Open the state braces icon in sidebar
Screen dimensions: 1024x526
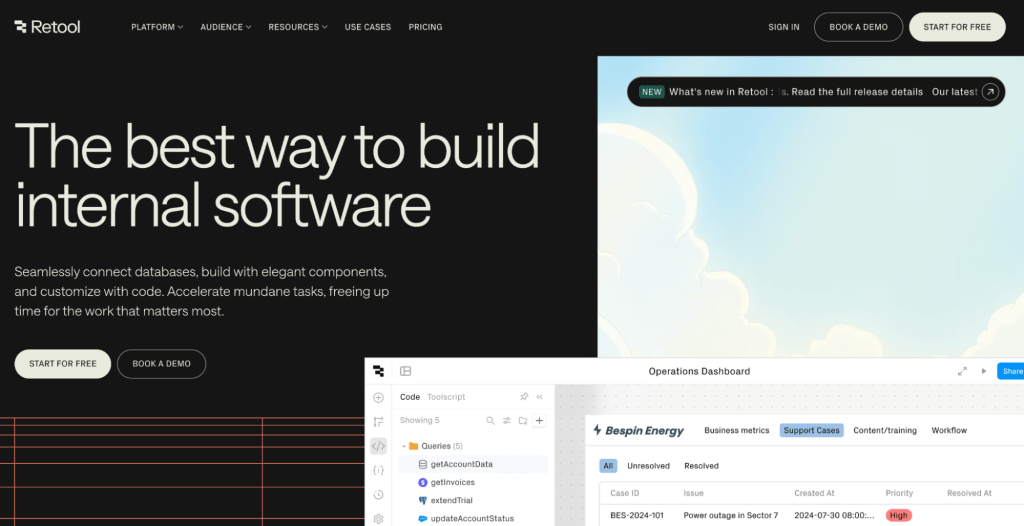(x=378, y=470)
